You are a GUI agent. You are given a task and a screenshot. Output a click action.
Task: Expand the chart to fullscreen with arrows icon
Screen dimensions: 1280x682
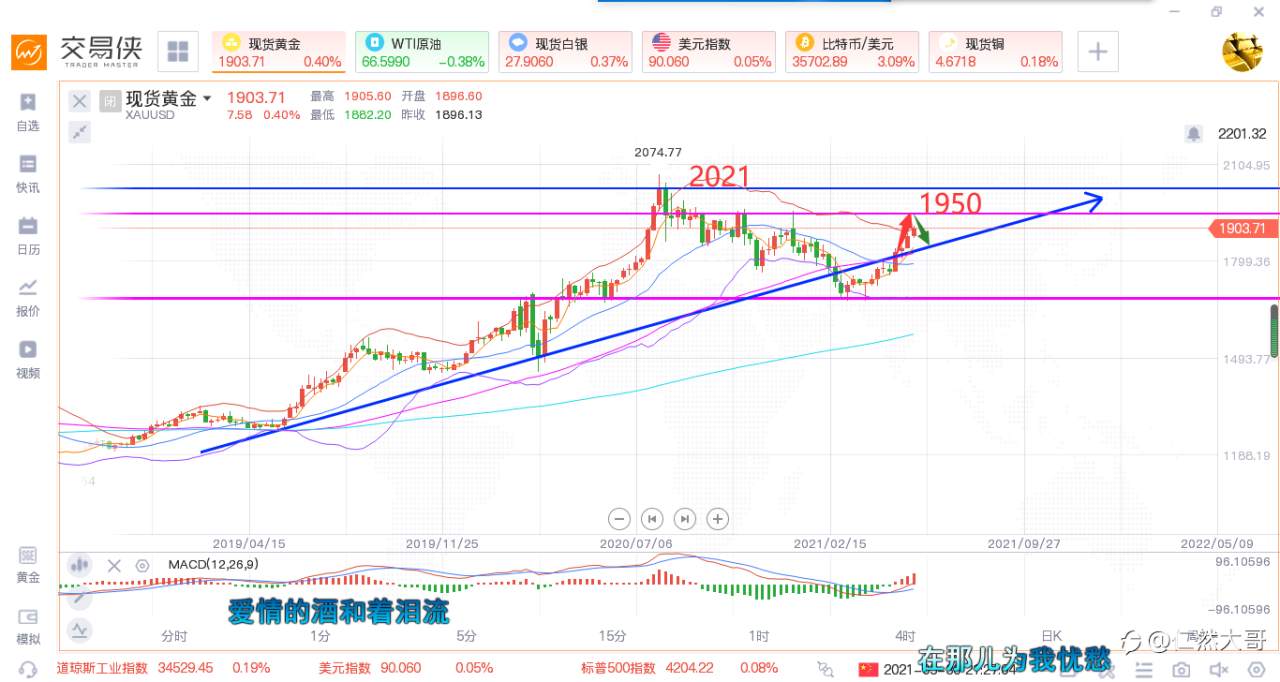coord(80,131)
